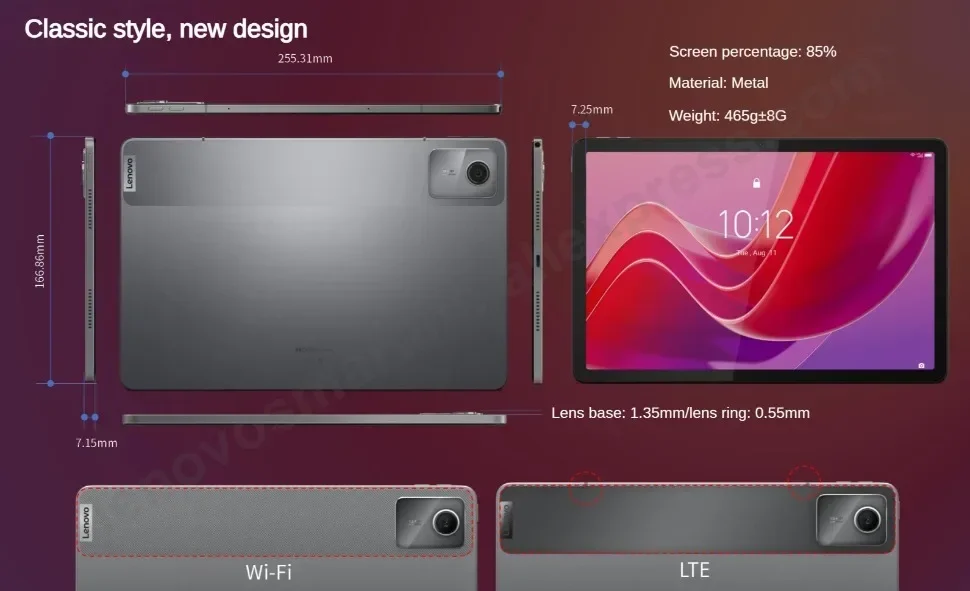The height and width of the screenshot is (591, 970).
Task: Click the 7.15mm thickness label
Action: click(x=97, y=443)
